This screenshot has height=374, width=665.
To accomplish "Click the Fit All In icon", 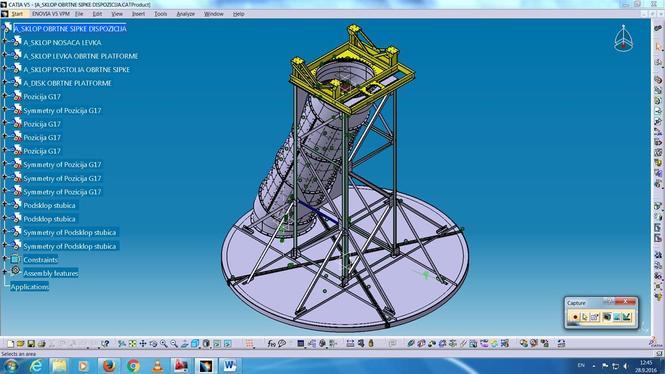I will (133, 343).
